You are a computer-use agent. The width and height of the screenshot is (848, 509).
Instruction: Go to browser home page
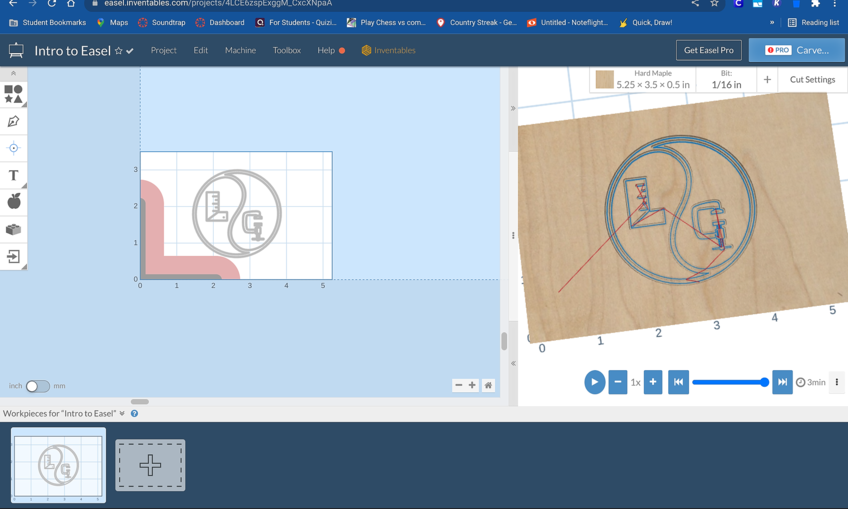pyautogui.click(x=71, y=3)
